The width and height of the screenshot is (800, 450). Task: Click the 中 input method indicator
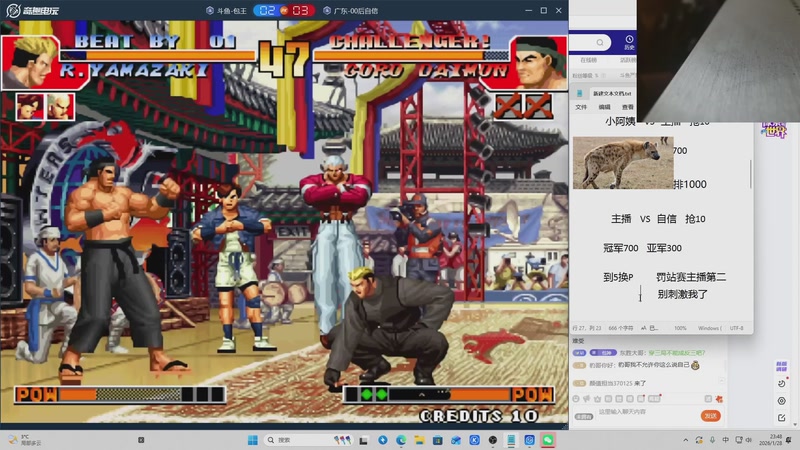[725, 440]
